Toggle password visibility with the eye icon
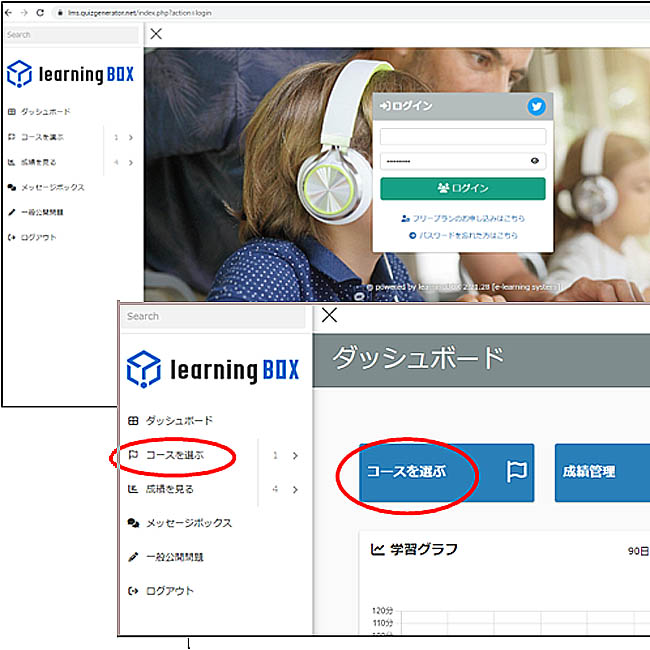The width and height of the screenshot is (650, 650). pyautogui.click(x=535, y=161)
